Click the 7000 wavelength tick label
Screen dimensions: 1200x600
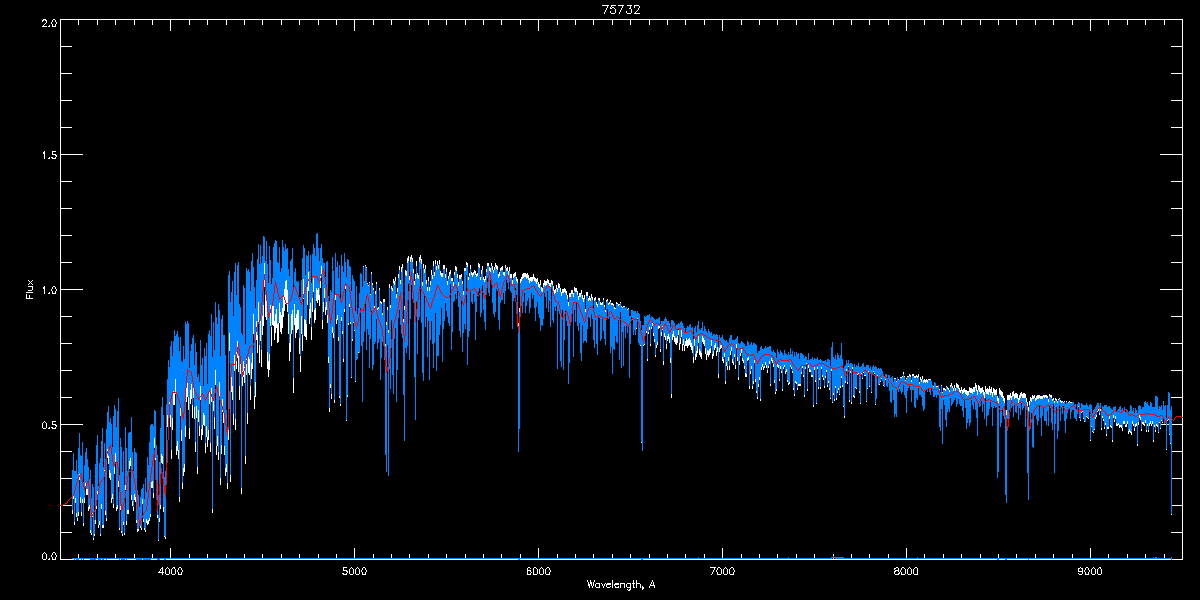723,572
